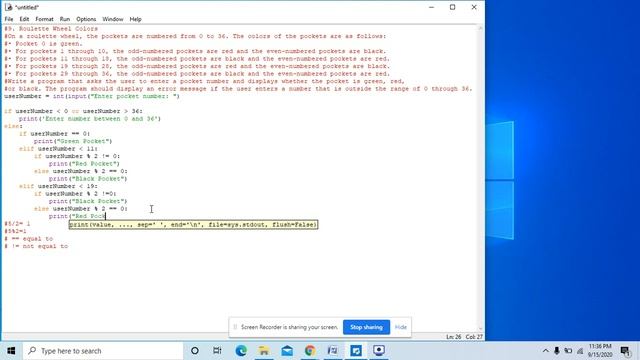Click the print call tooltip hint
Viewport: 640px width, 360px height.
[x=193, y=224]
